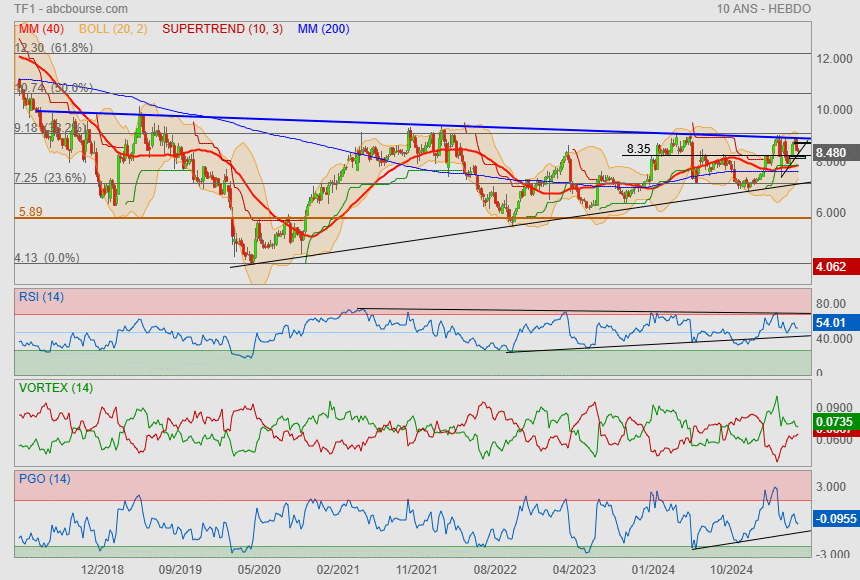Click the blue '-0.0955' PGO value tag
Image resolution: width=860 pixels, height=580 pixels.
click(835, 519)
